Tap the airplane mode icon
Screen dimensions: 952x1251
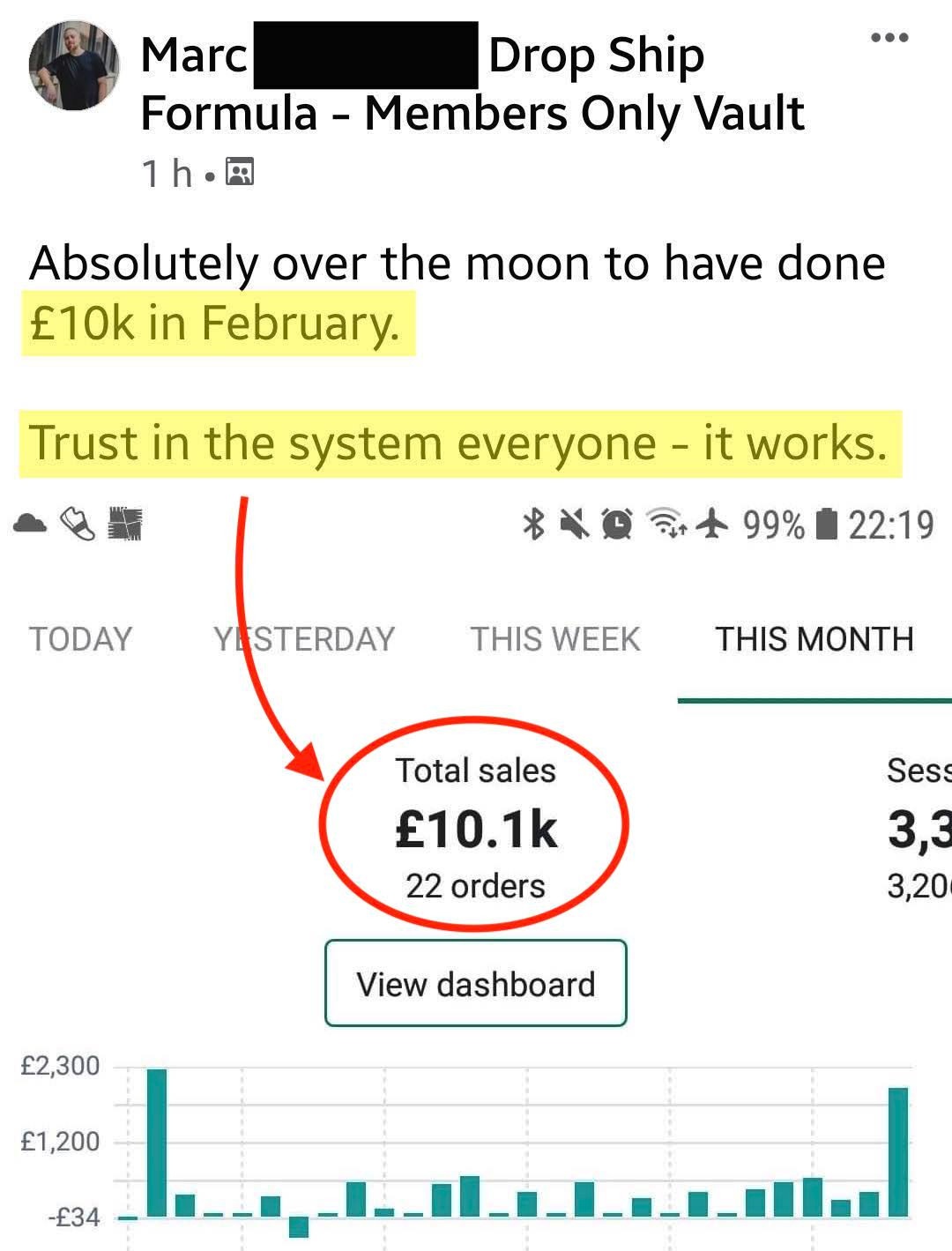coord(712,525)
